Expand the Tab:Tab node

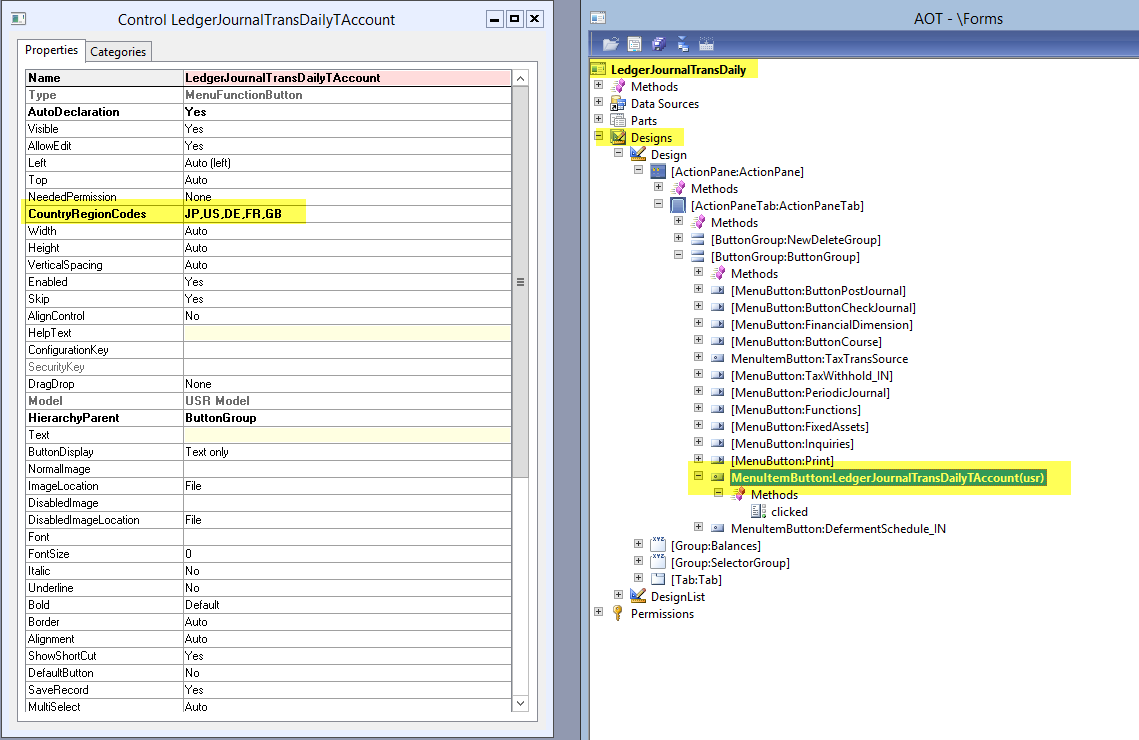point(639,579)
